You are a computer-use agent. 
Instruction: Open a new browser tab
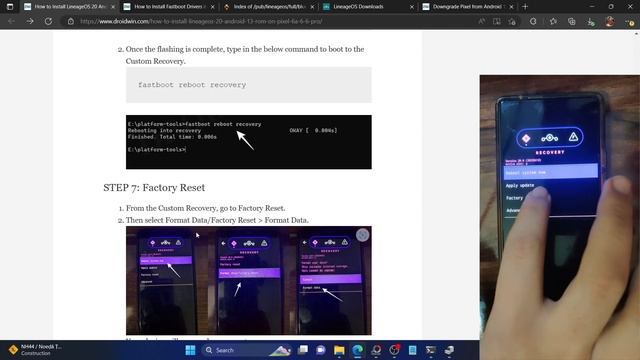(525, 7)
